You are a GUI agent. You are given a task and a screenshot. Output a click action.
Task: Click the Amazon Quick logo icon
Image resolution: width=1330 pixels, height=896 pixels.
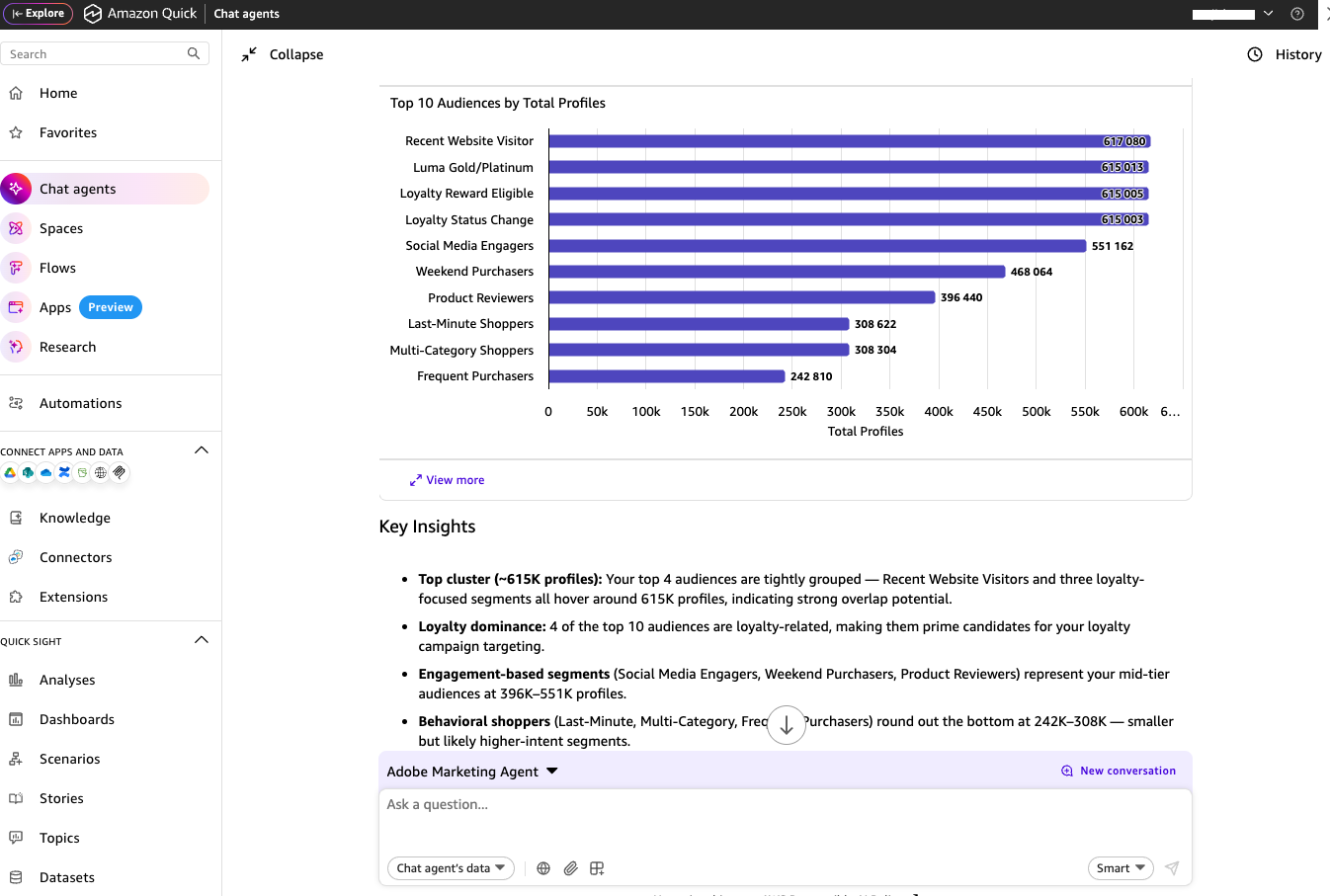(x=93, y=14)
